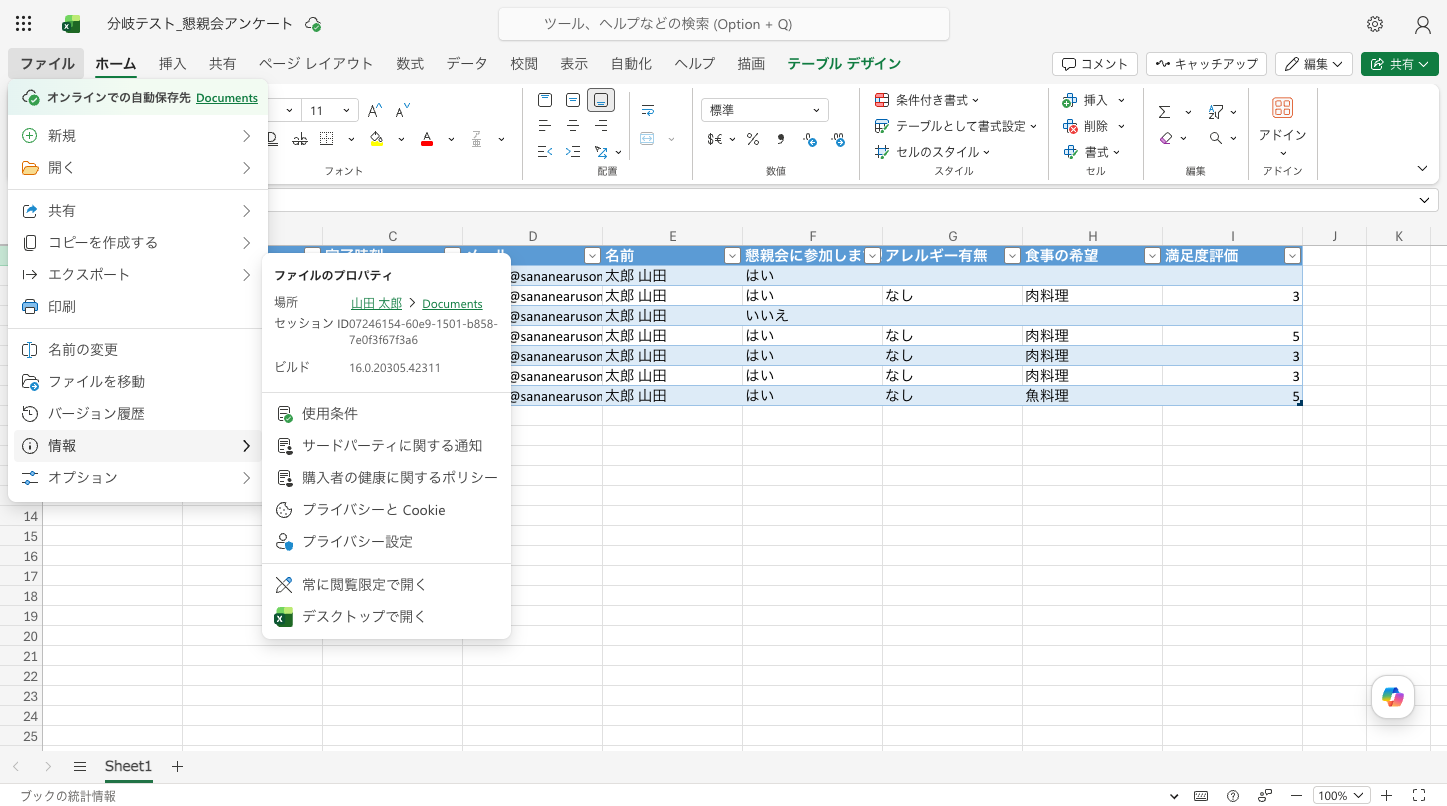
Task: Add a new sheet plus icon
Action: 177,766
